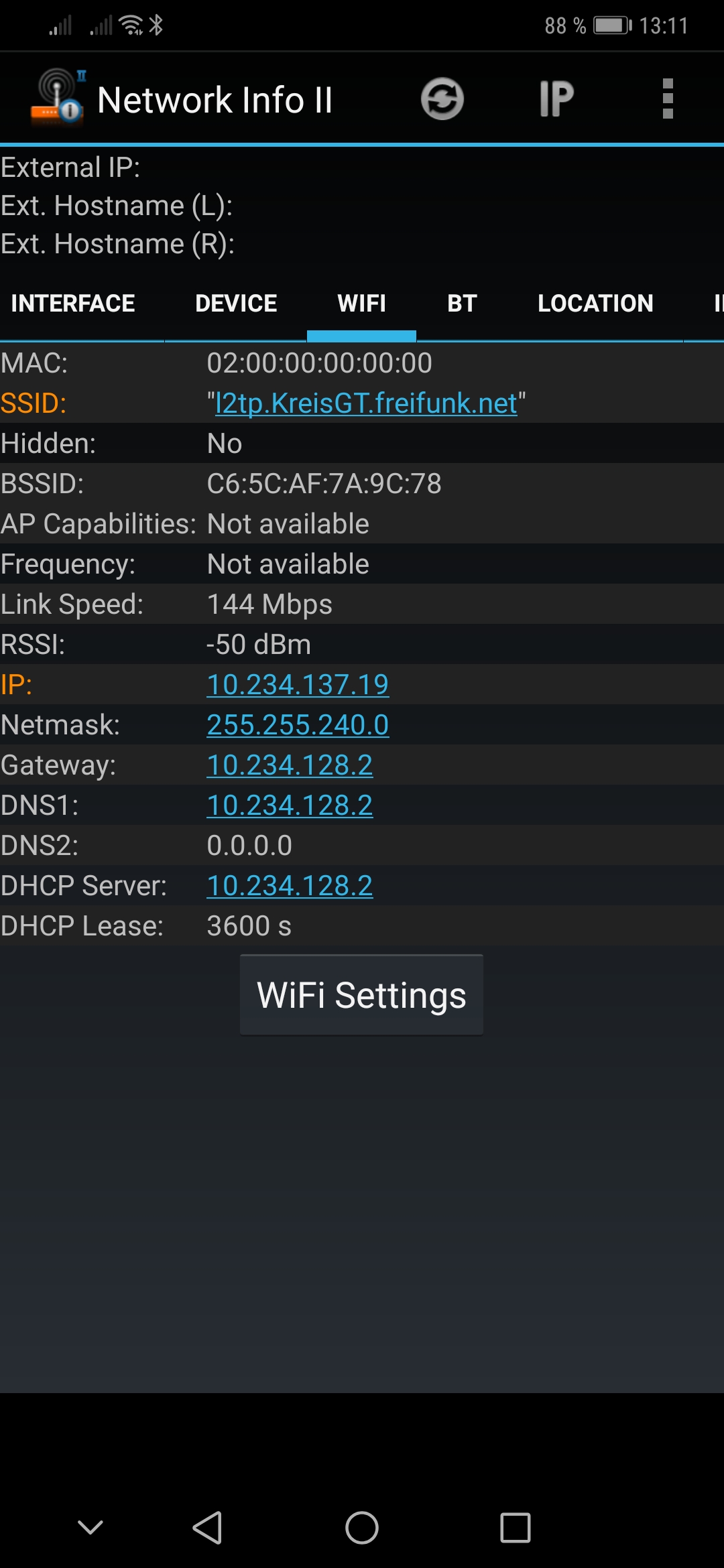Image resolution: width=724 pixels, height=1568 pixels.
Task: Open the three-dot overflow menu
Action: (668, 99)
